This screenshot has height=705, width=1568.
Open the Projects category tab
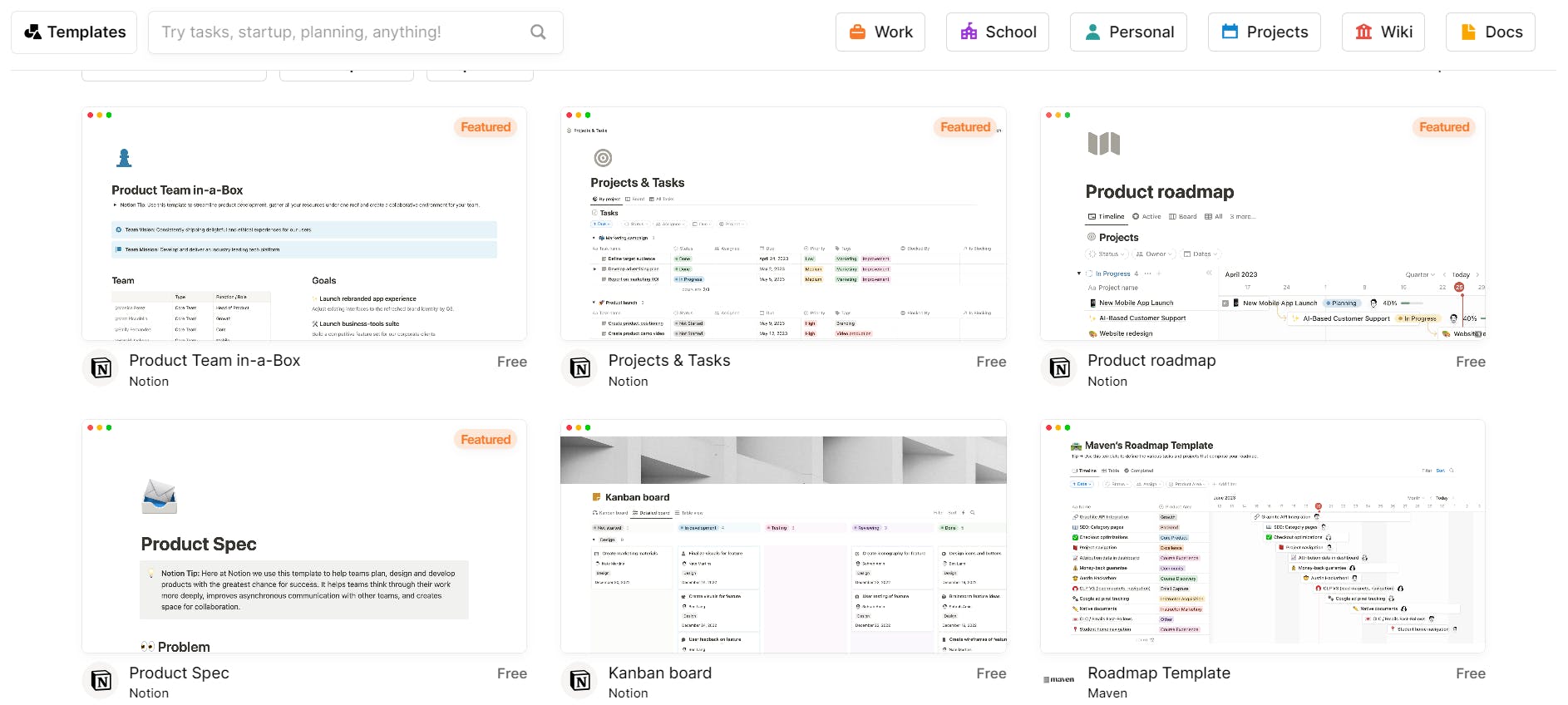click(1265, 32)
